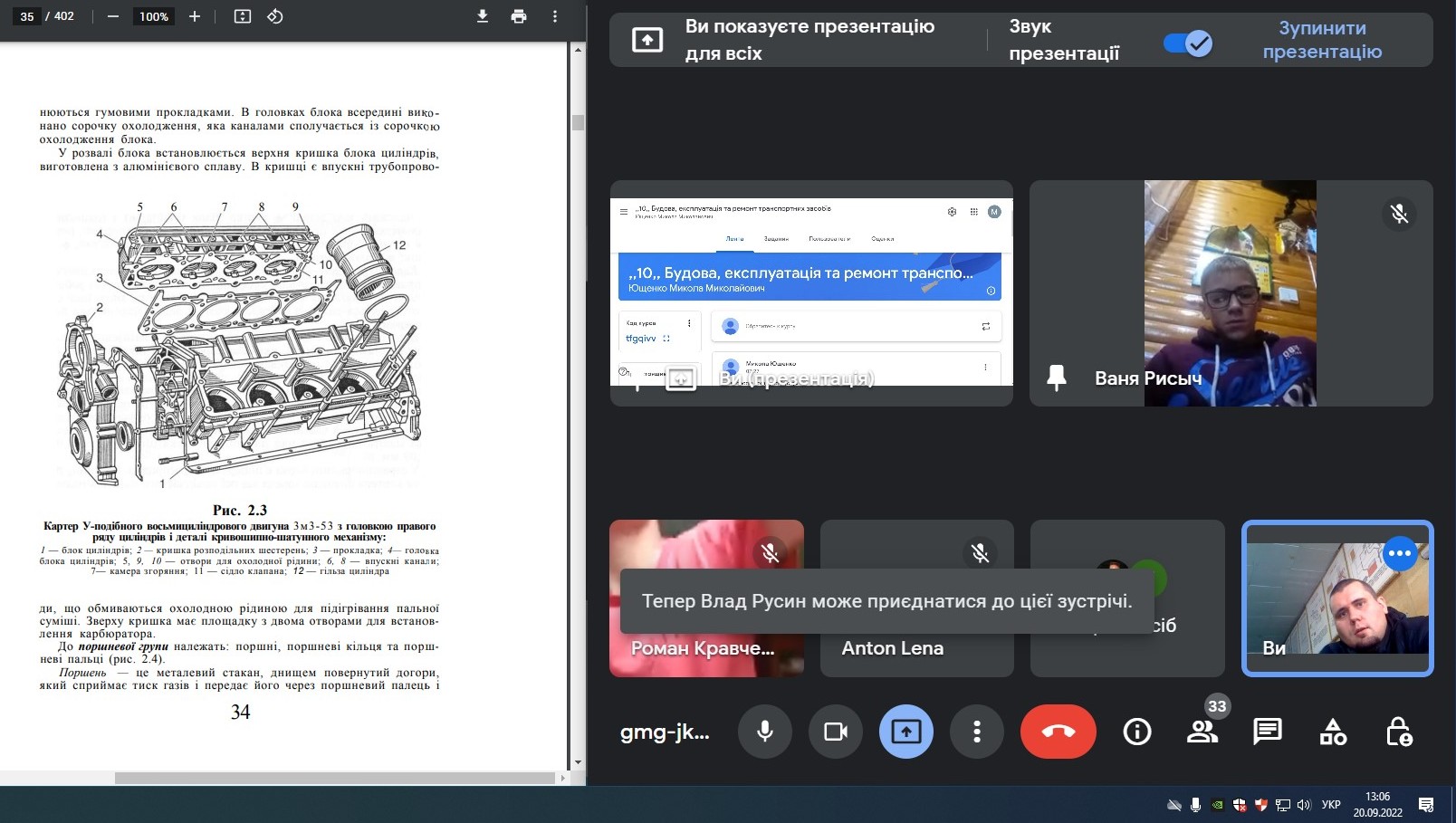This screenshot has width=1456, height=823.
Task: Print the PDF document
Action: click(519, 16)
